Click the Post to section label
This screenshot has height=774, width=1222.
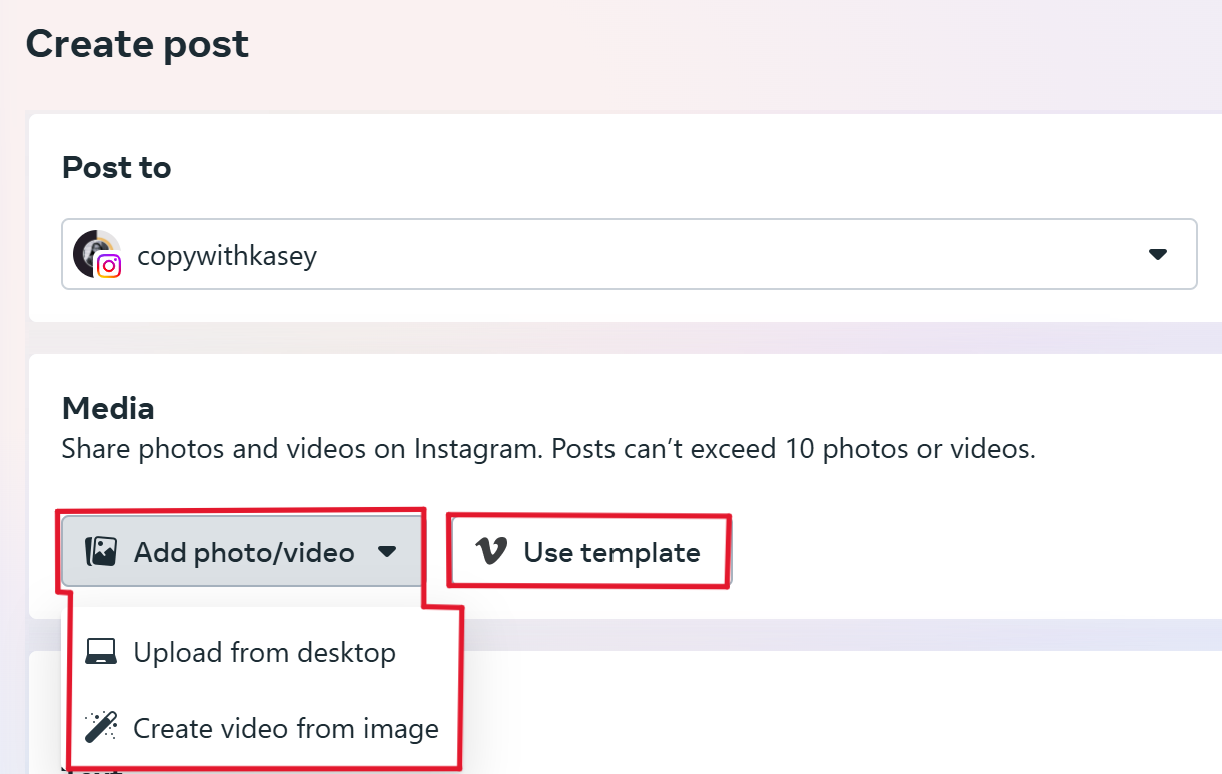click(116, 167)
